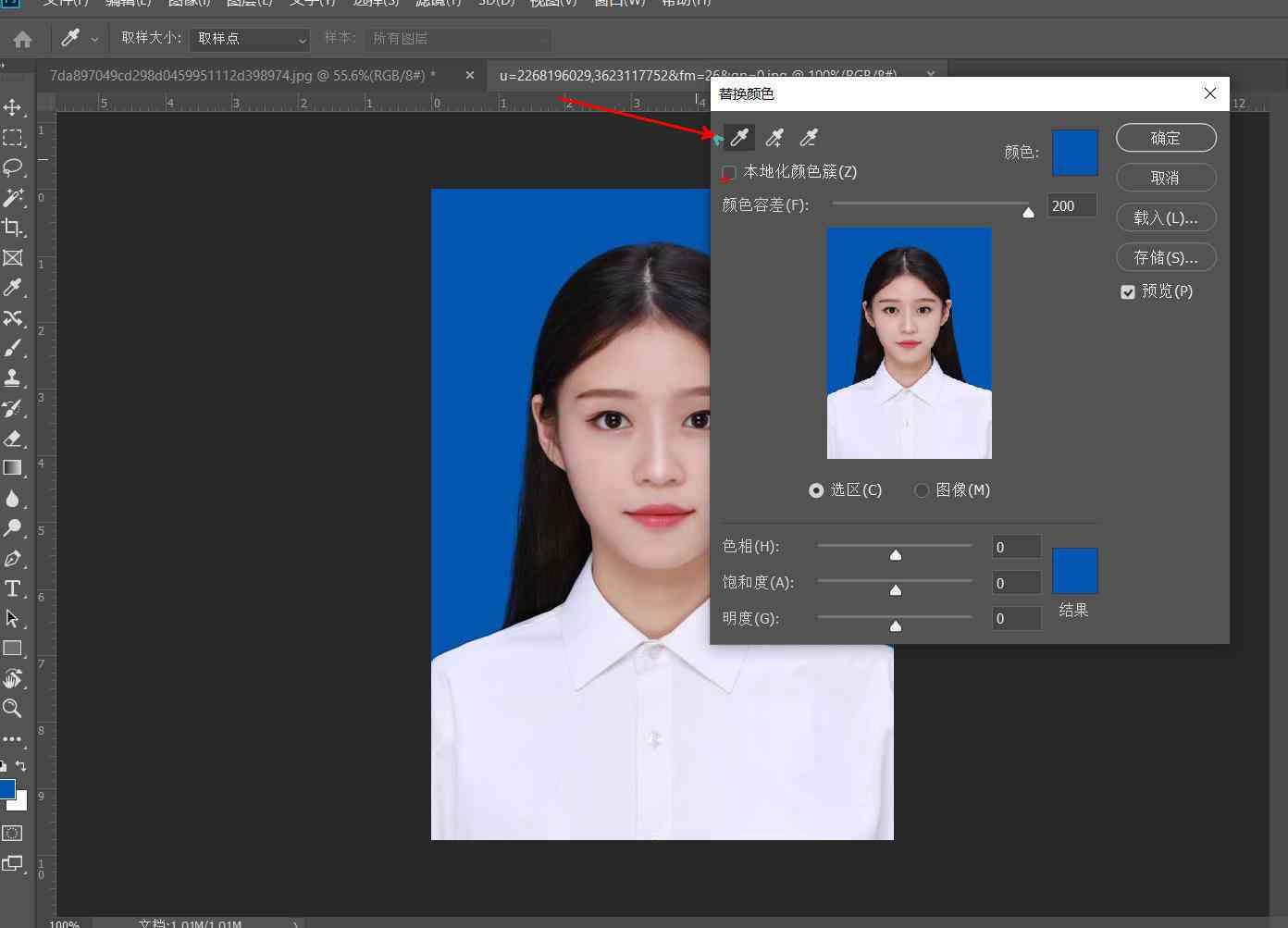1288x928 pixels.
Task: Select the 图像(M) radio button
Action: point(922,490)
